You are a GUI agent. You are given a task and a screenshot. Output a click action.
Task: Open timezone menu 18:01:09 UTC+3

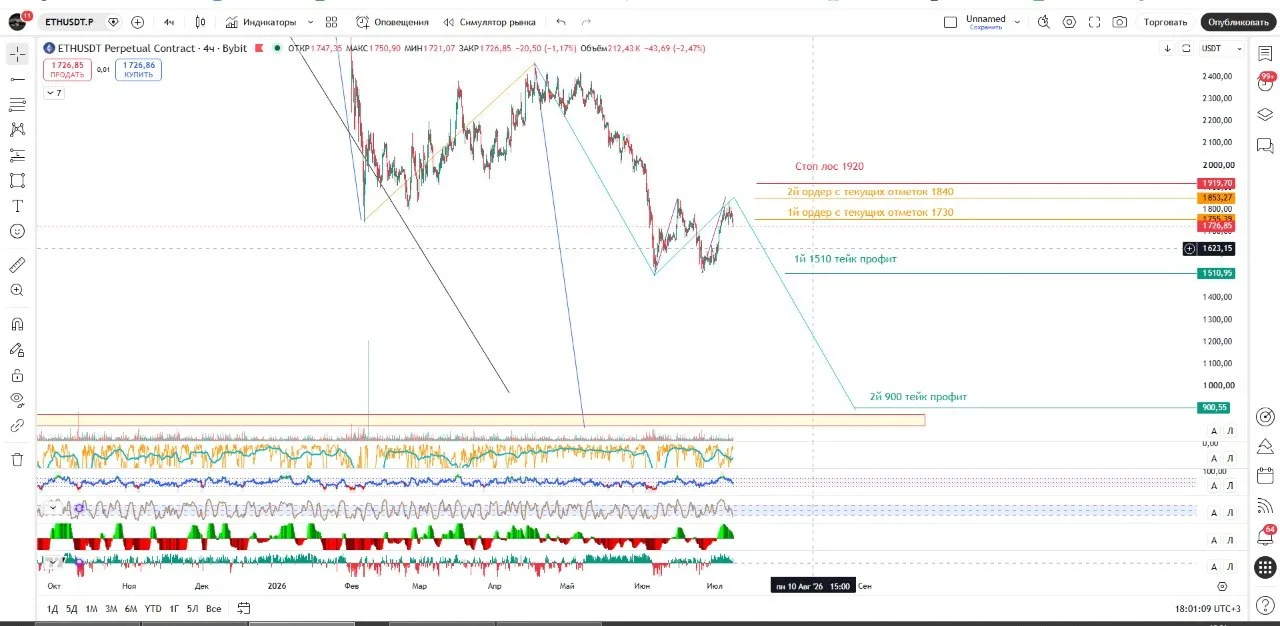coord(1208,608)
